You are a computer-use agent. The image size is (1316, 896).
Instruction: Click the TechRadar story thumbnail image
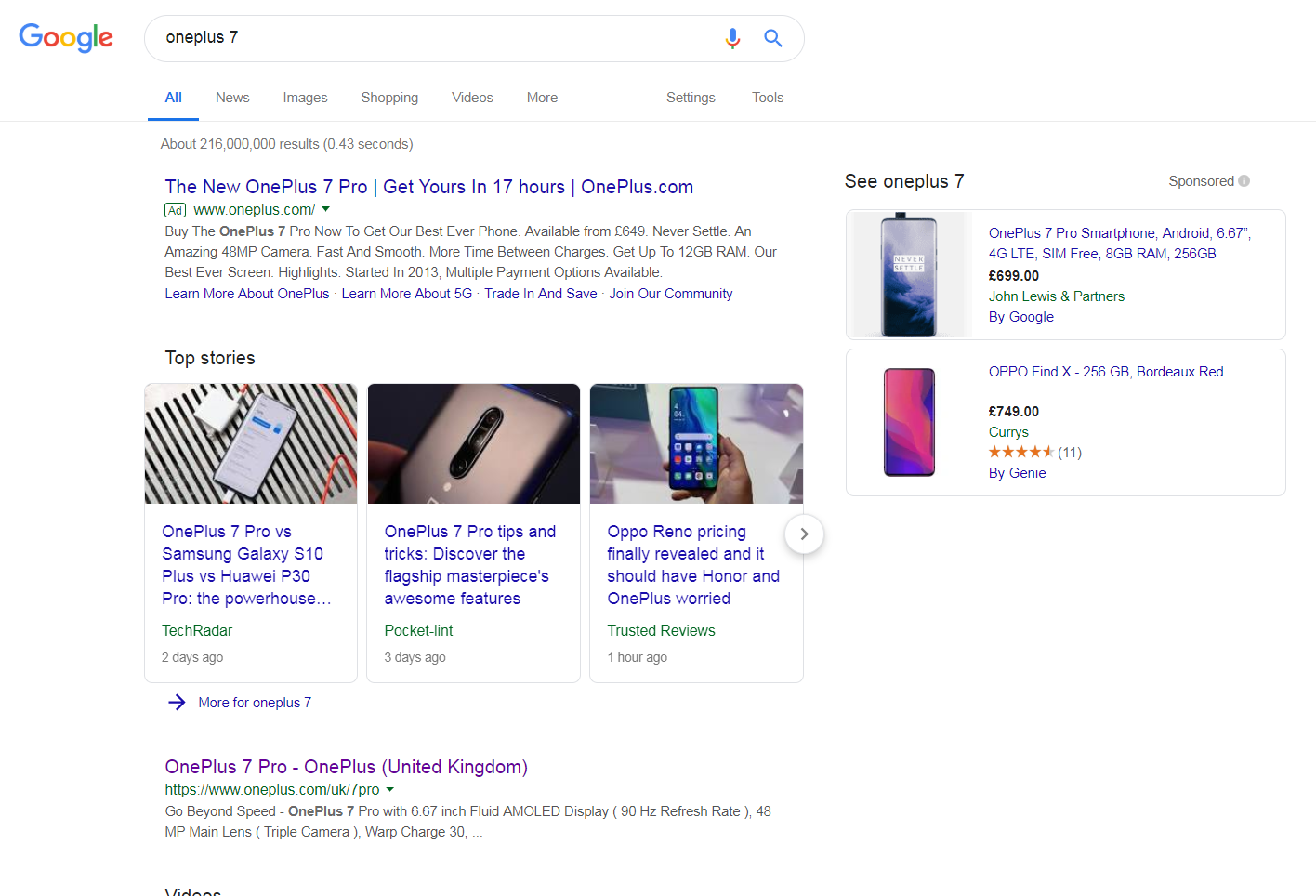251,443
